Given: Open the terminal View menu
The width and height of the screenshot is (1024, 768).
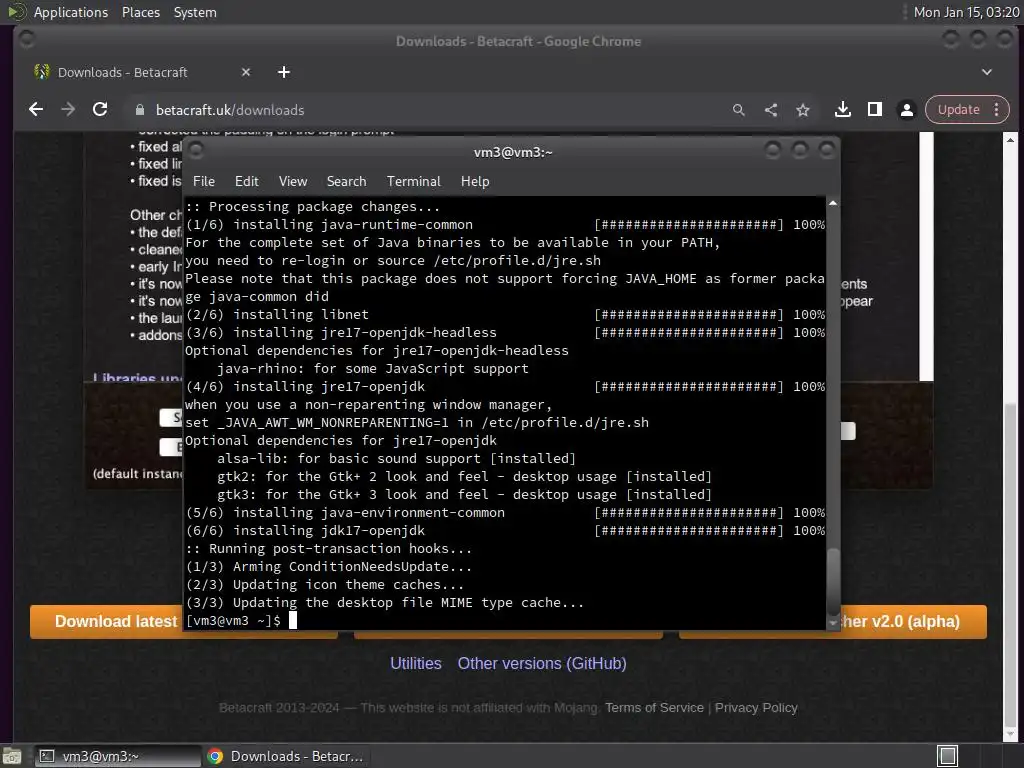Looking at the screenshot, I should tap(293, 181).
